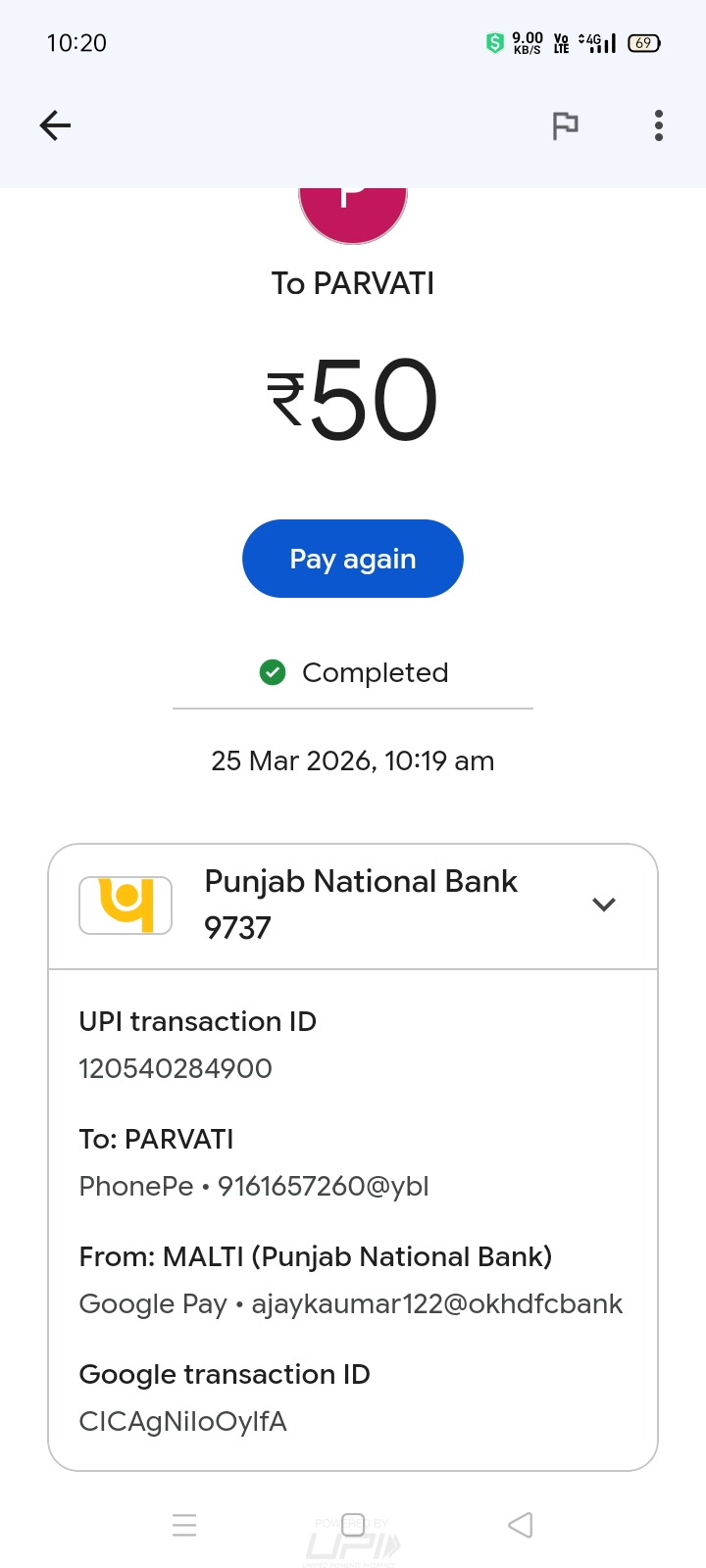Tap the To PARVATI recipient name
Image resolution: width=706 pixels, height=1568 pixels.
pos(353,283)
